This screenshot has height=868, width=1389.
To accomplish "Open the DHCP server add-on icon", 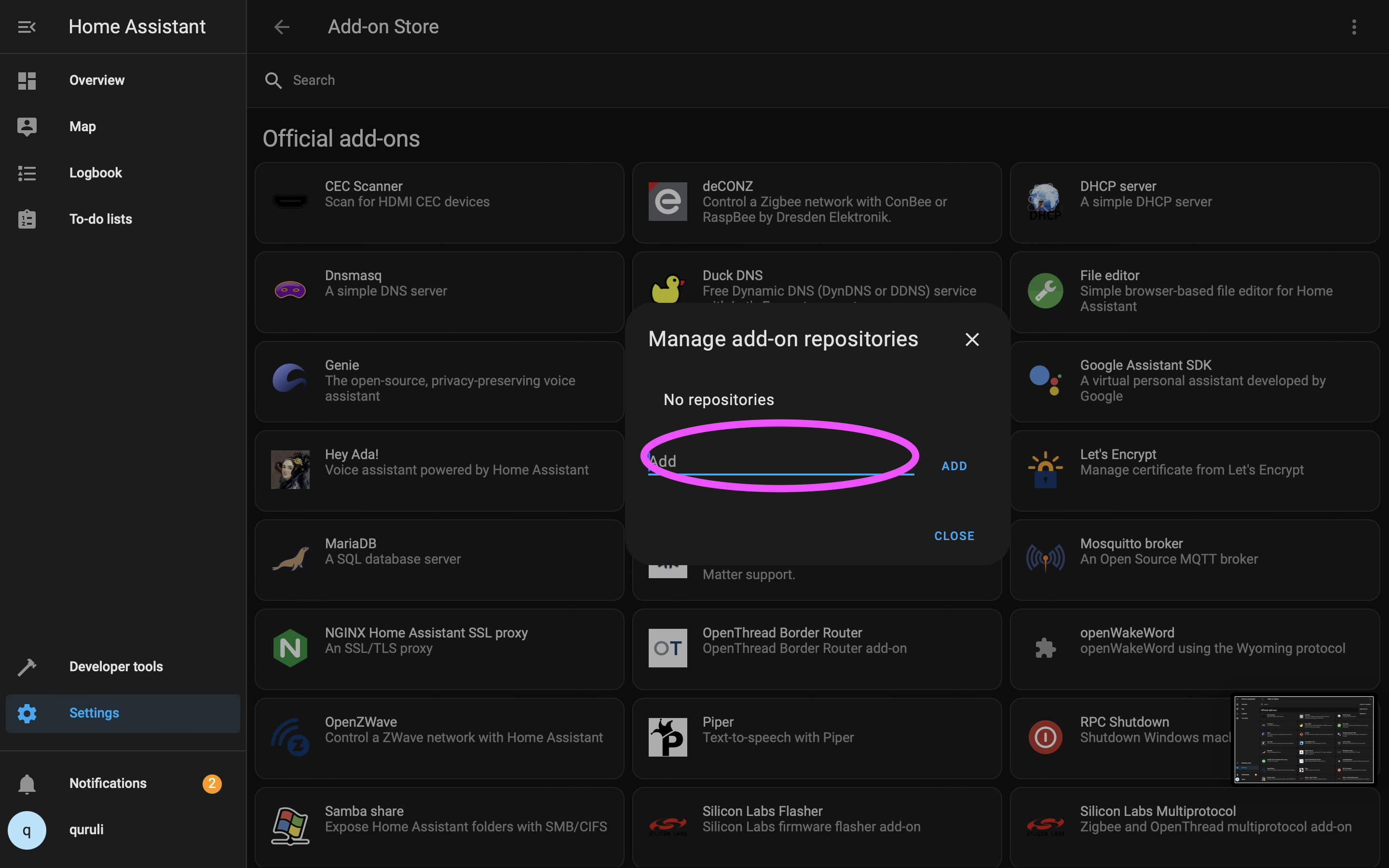I will [1045, 202].
